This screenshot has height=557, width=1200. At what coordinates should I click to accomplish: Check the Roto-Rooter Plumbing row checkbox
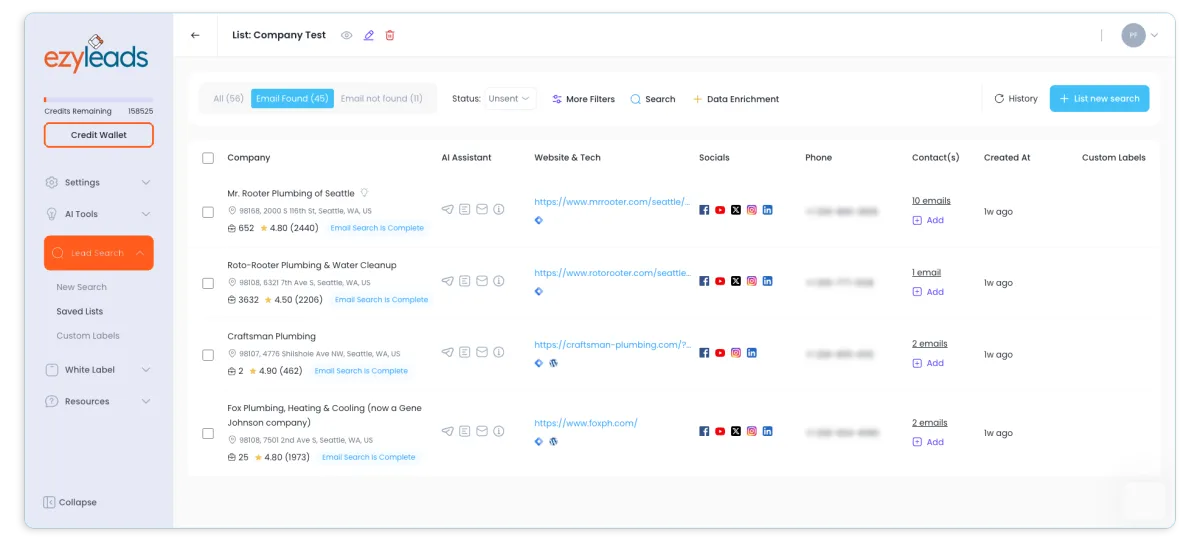point(208,283)
